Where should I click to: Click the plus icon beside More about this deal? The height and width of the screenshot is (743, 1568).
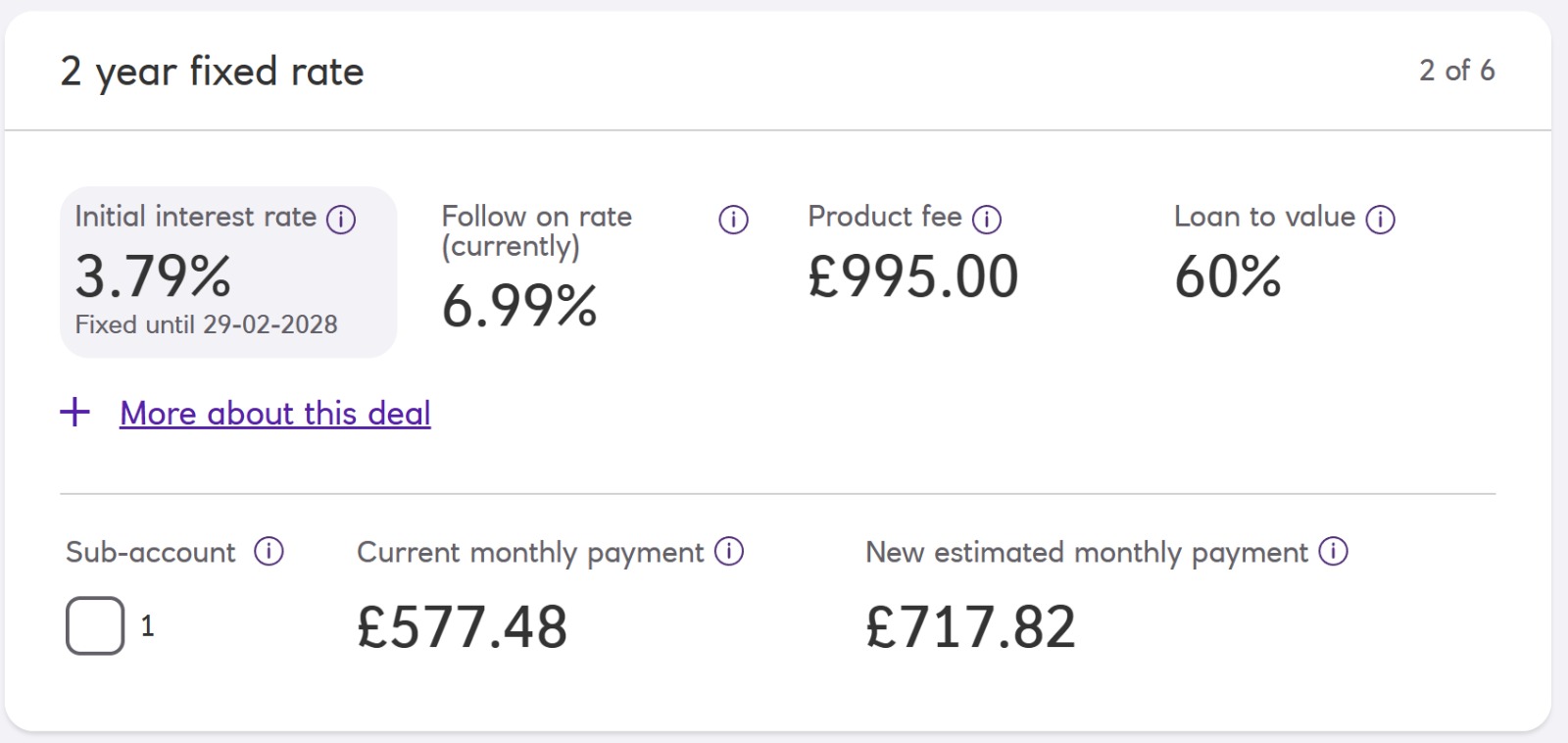point(75,413)
